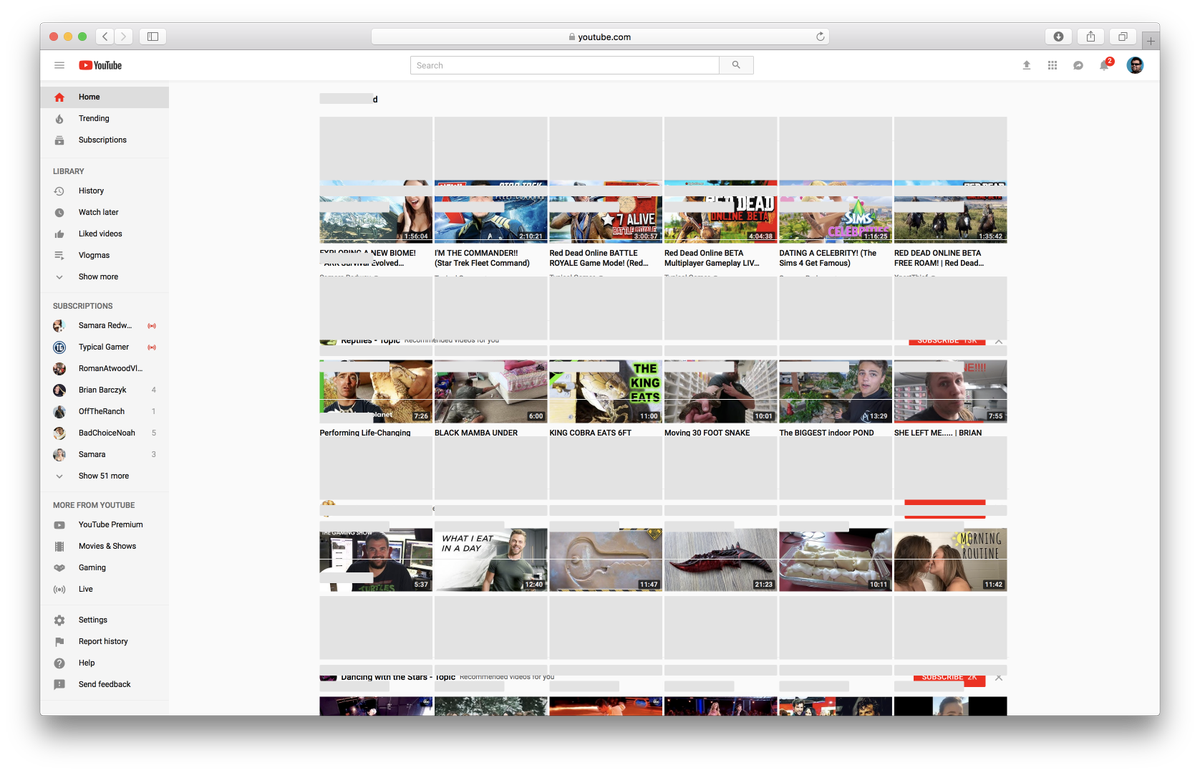Open the ARK Survival Evolved biome video thumbnail
Viewport: 1200px width, 773px height.
(376, 211)
